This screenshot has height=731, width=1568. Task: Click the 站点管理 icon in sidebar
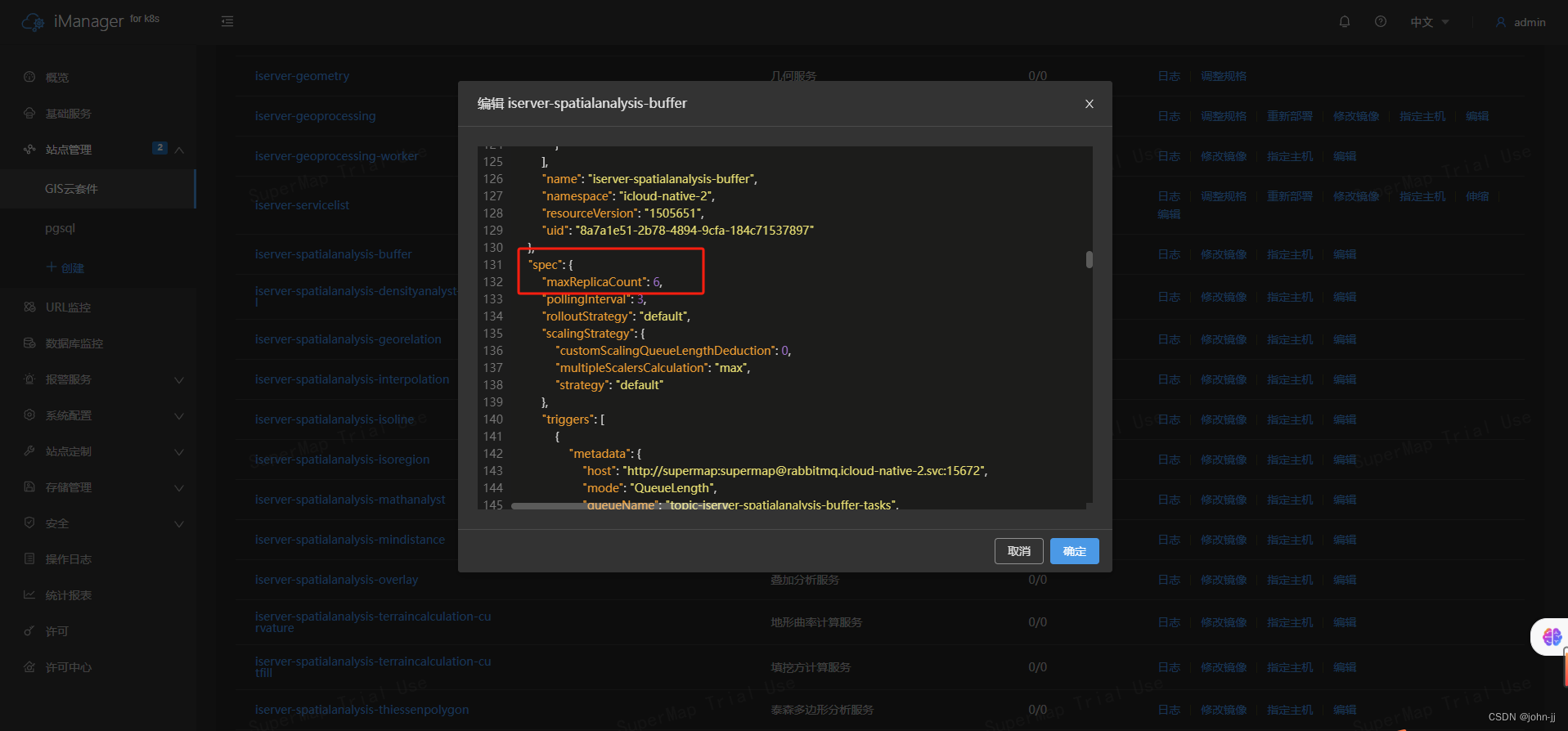pyautogui.click(x=29, y=149)
